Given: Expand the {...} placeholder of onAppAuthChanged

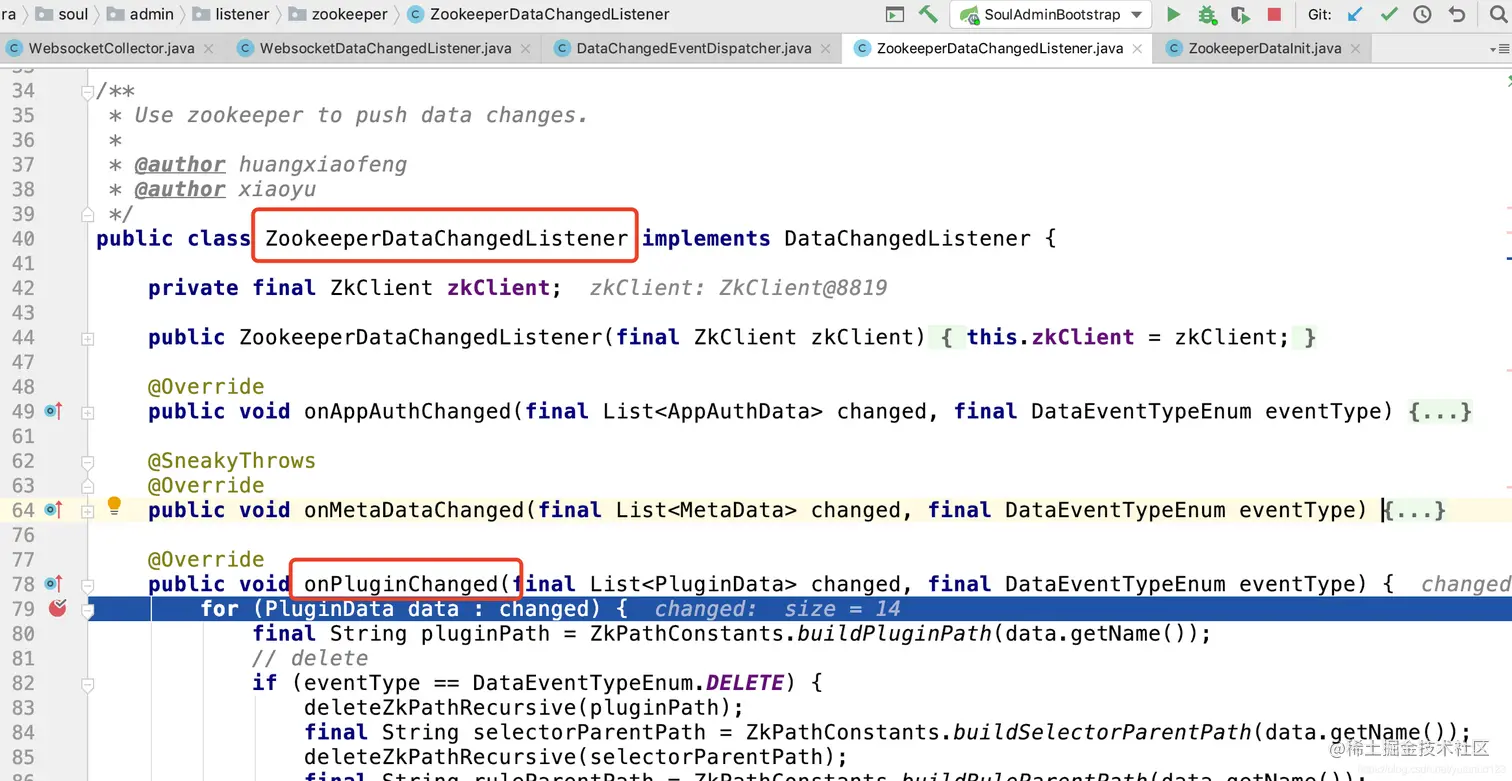Looking at the screenshot, I should (1440, 411).
